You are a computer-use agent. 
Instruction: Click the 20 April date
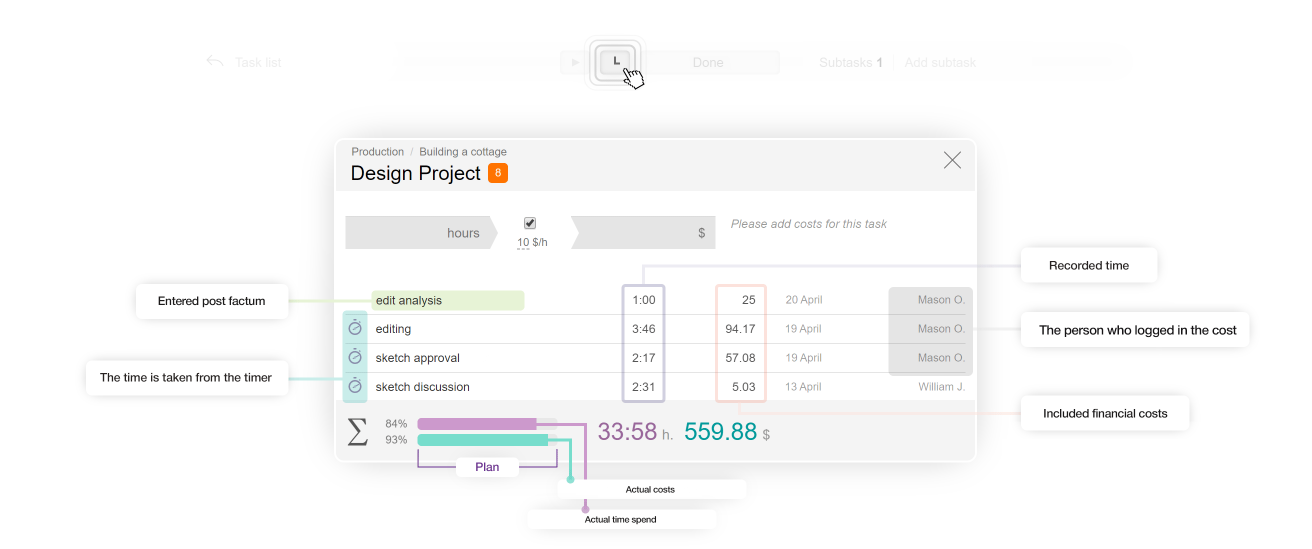click(804, 300)
